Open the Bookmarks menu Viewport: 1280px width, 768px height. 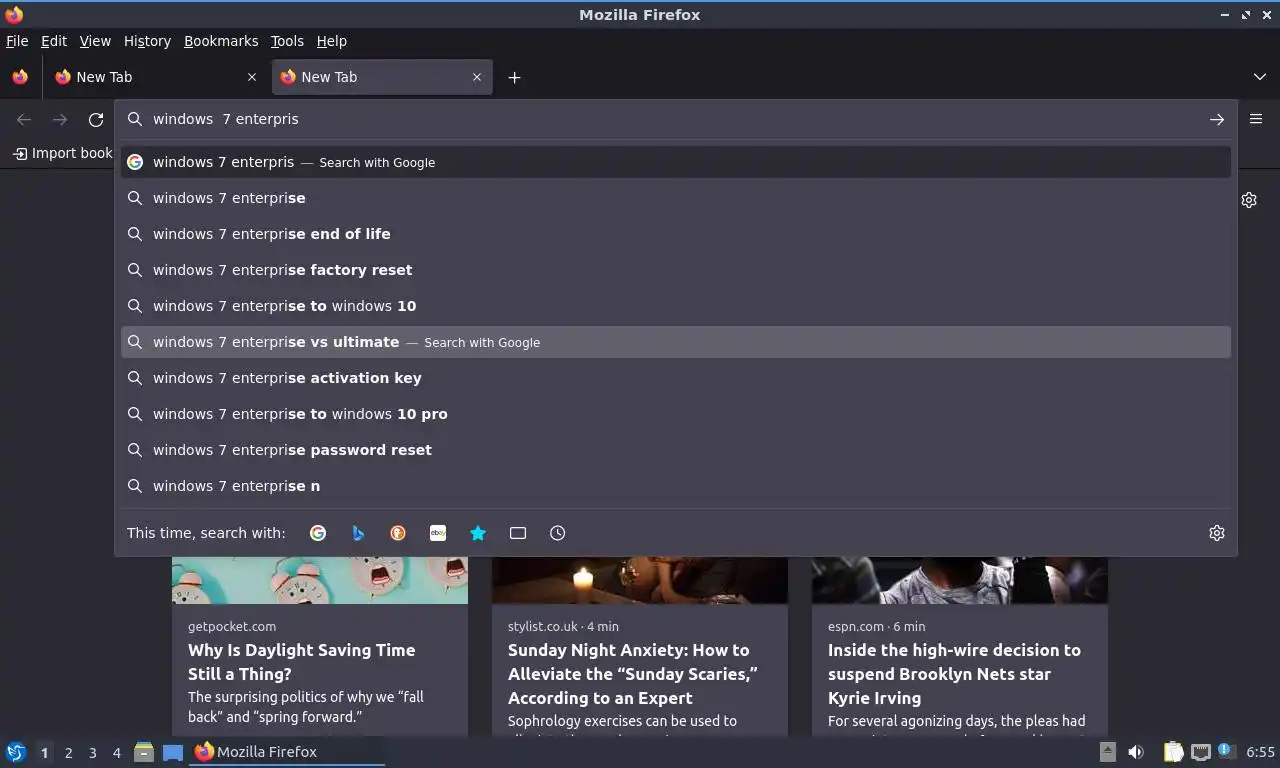click(x=221, y=41)
